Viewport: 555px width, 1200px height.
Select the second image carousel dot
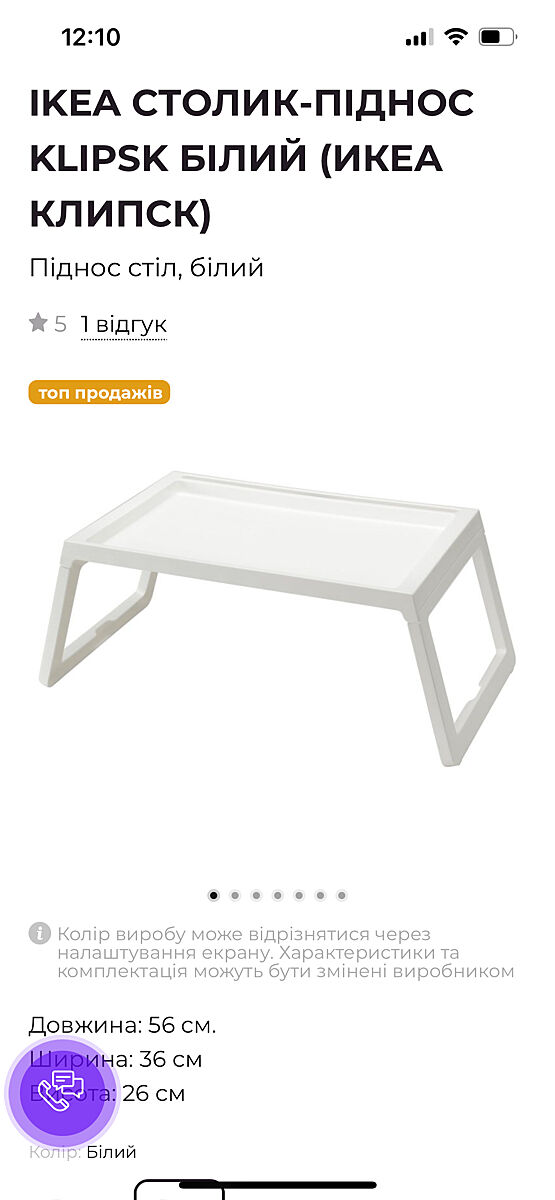(x=235, y=895)
